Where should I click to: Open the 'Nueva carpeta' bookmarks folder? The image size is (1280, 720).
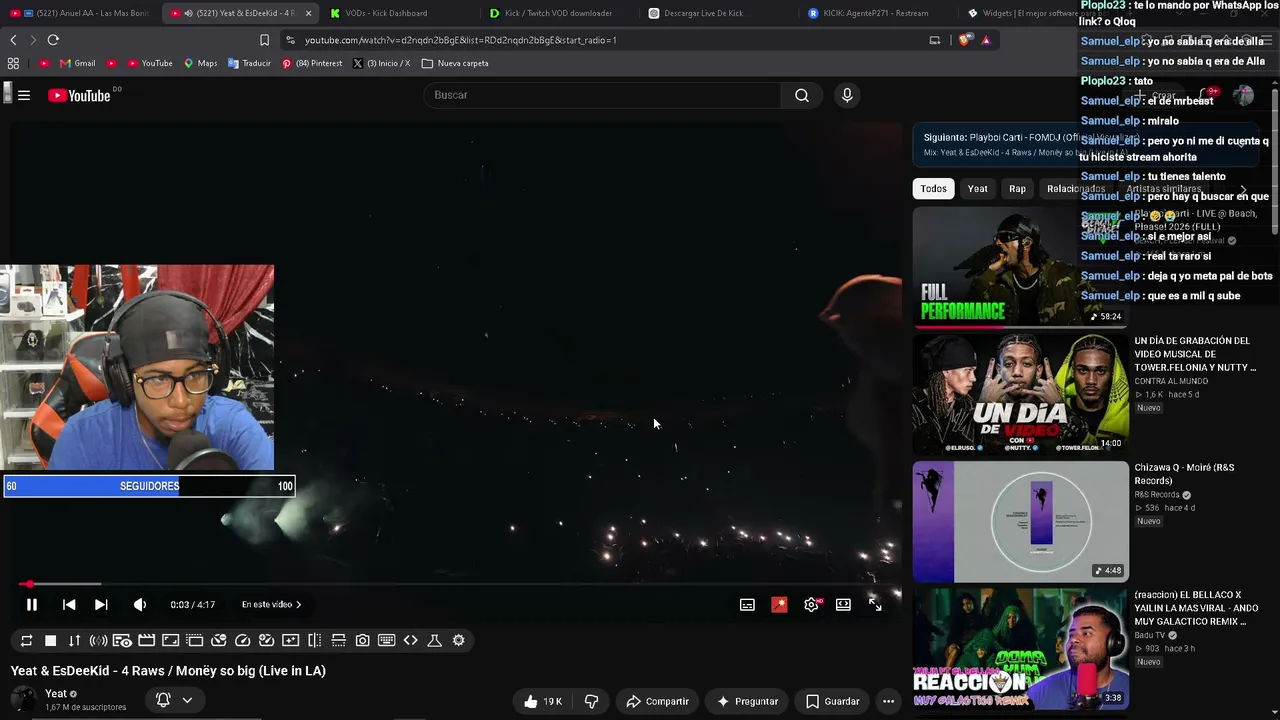tap(455, 63)
